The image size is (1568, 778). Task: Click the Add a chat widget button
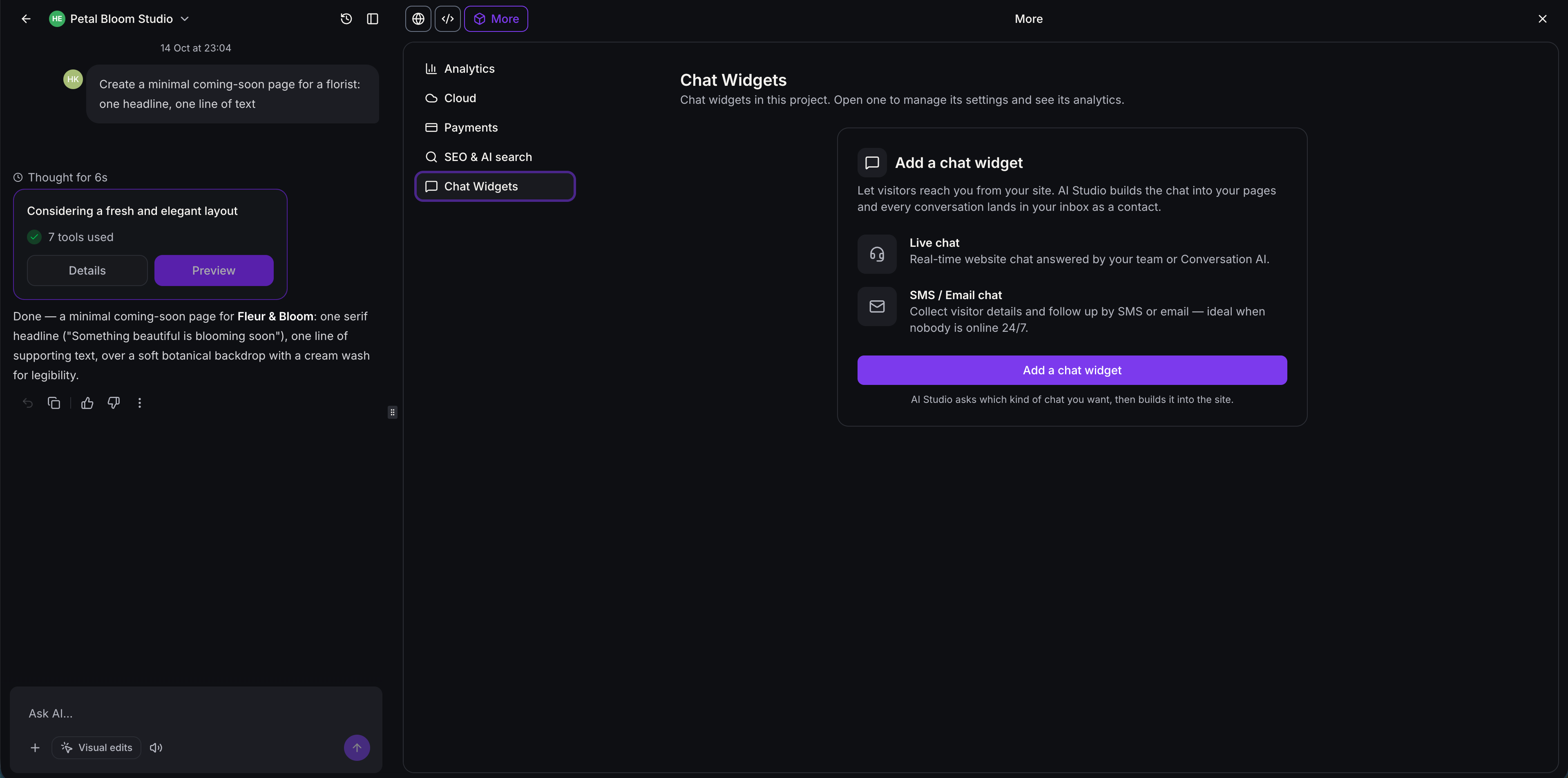click(1072, 370)
